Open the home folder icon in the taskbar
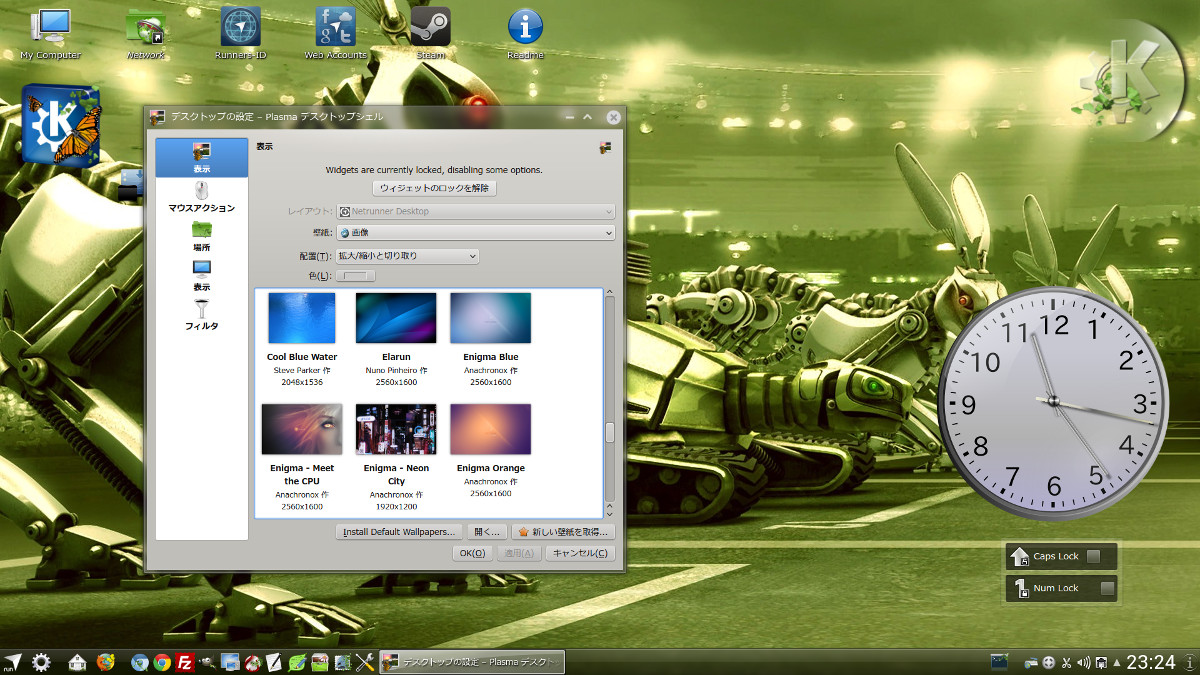The image size is (1200, 675). pos(77,662)
